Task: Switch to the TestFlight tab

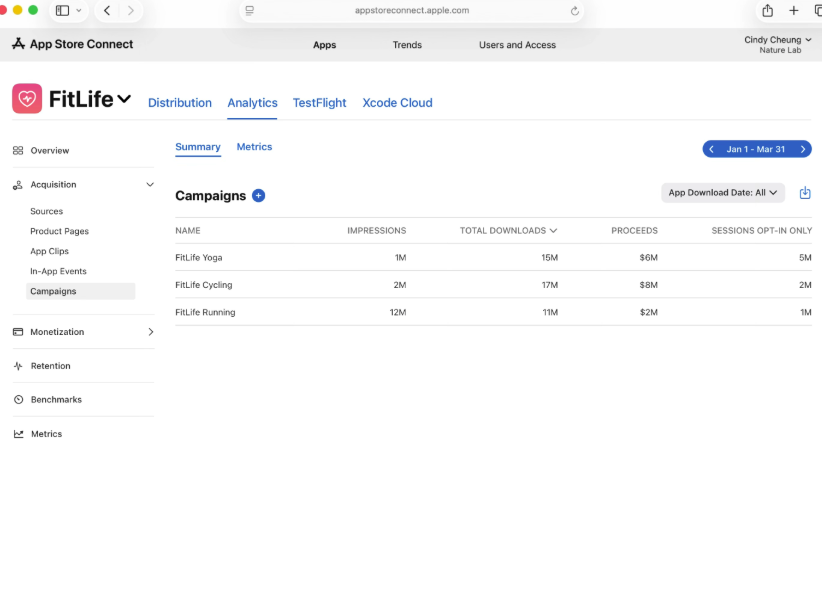Action: 319,103
